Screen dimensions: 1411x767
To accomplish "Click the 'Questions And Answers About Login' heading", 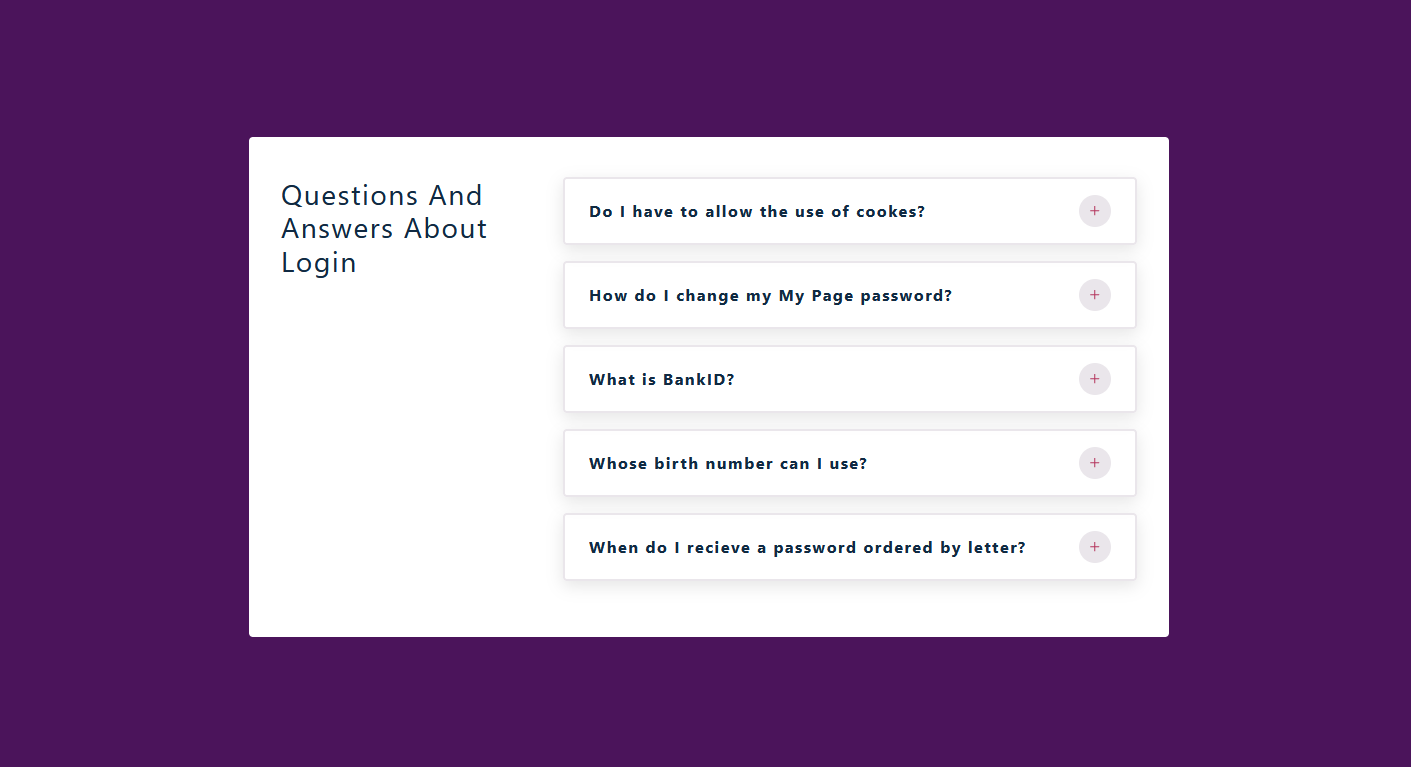I will pos(384,228).
